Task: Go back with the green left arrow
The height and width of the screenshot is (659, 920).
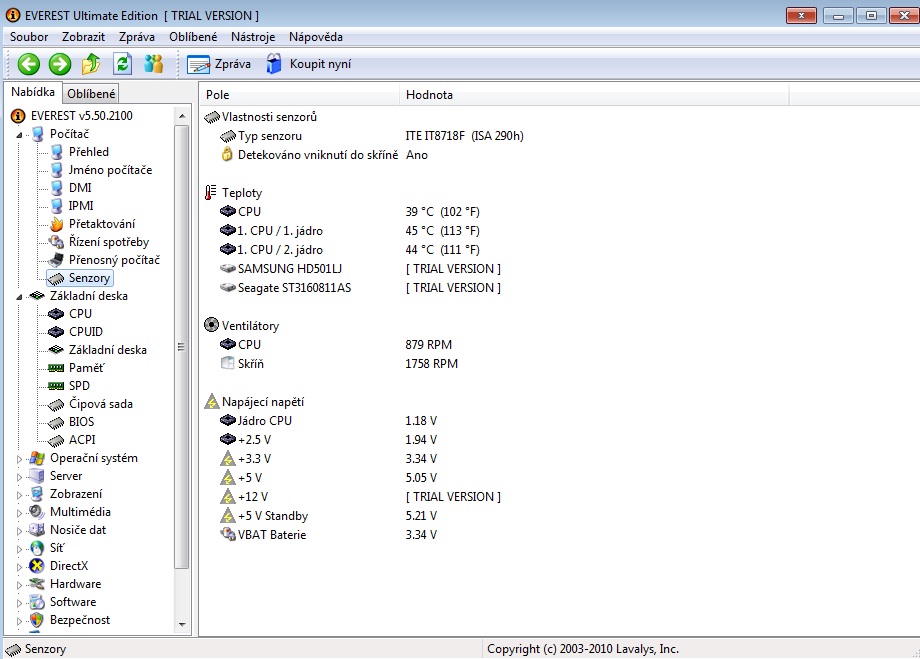Action: click(28, 64)
